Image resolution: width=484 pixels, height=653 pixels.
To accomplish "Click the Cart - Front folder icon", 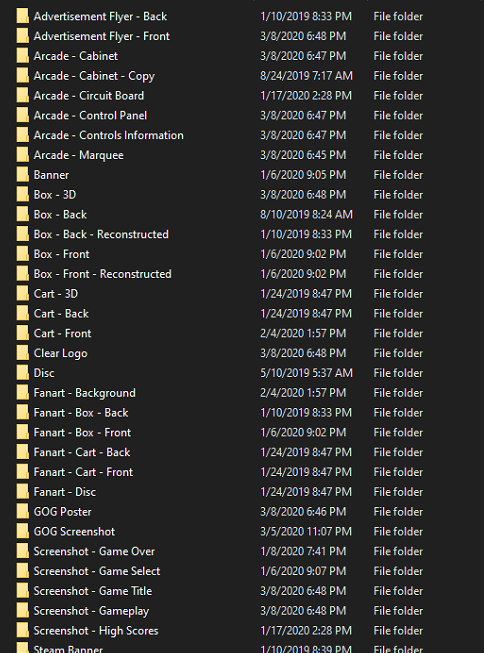I will (x=22, y=333).
